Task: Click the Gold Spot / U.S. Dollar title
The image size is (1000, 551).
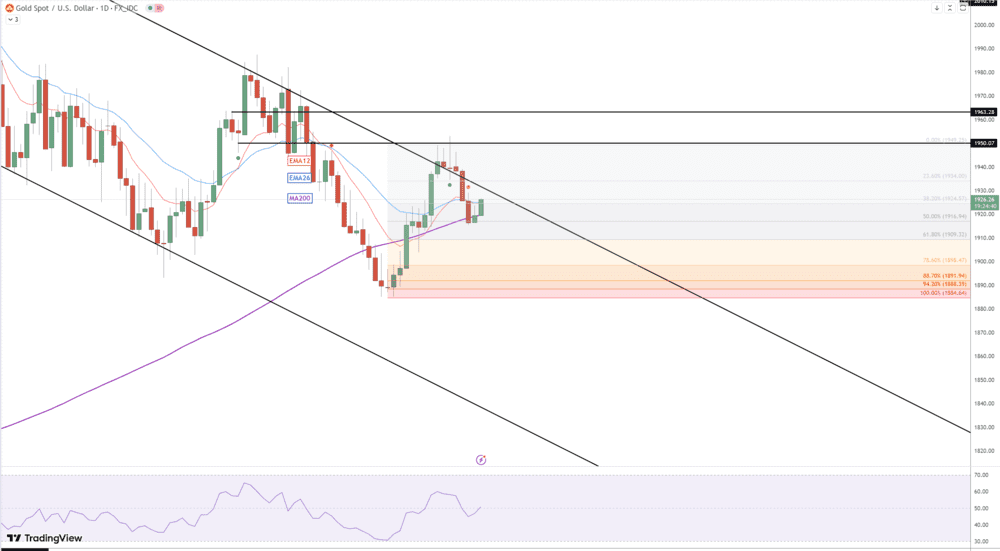Action: (58, 7)
